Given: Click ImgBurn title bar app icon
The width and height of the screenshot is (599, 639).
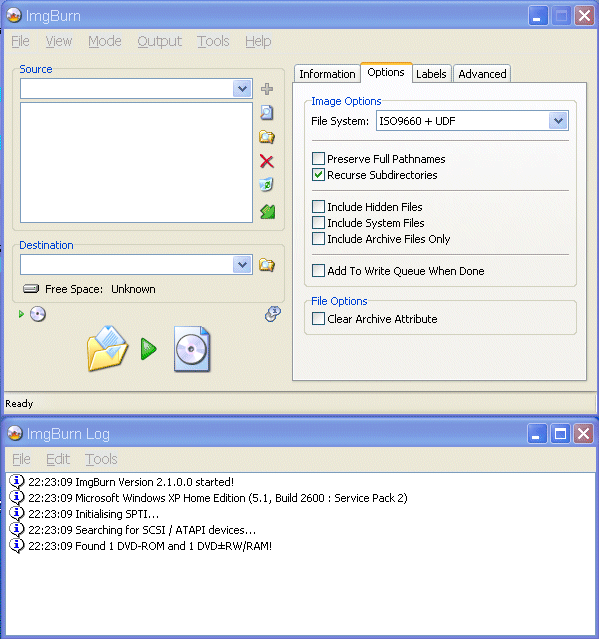Looking at the screenshot, I should [14, 15].
